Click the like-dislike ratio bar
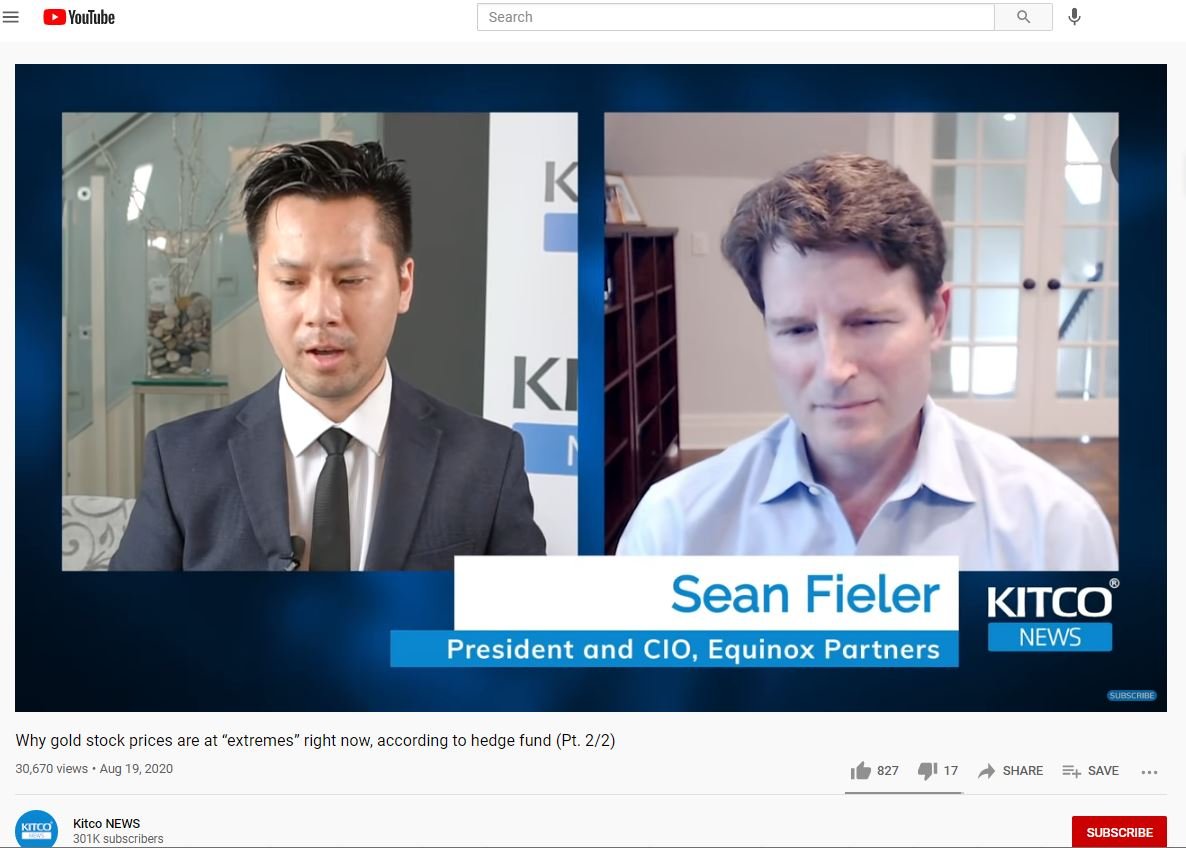The width and height of the screenshot is (1186, 848). [x=904, y=793]
